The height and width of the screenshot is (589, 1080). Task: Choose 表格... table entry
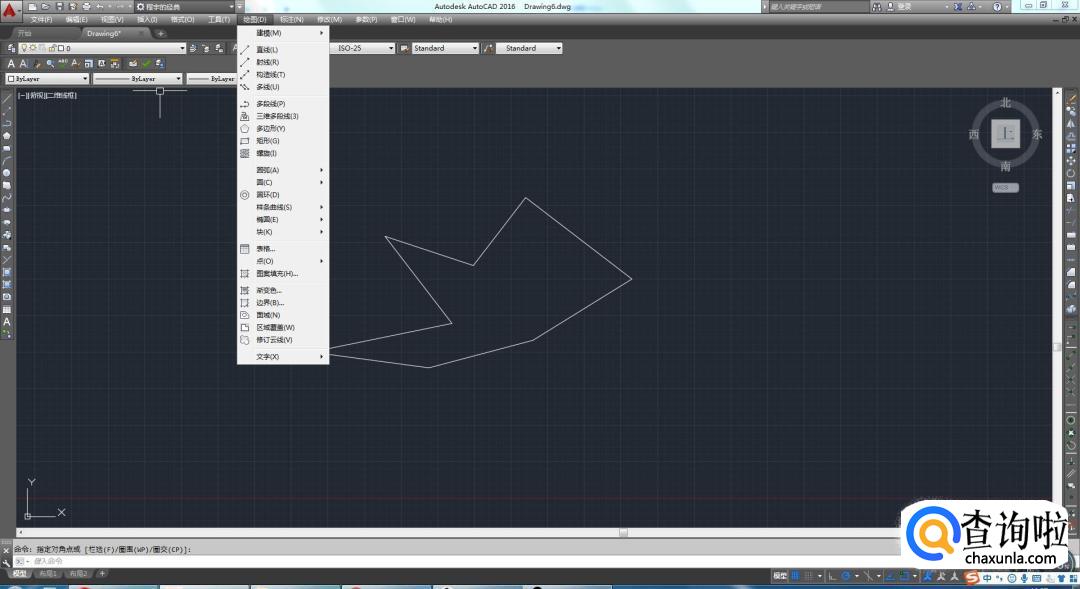(x=282, y=248)
